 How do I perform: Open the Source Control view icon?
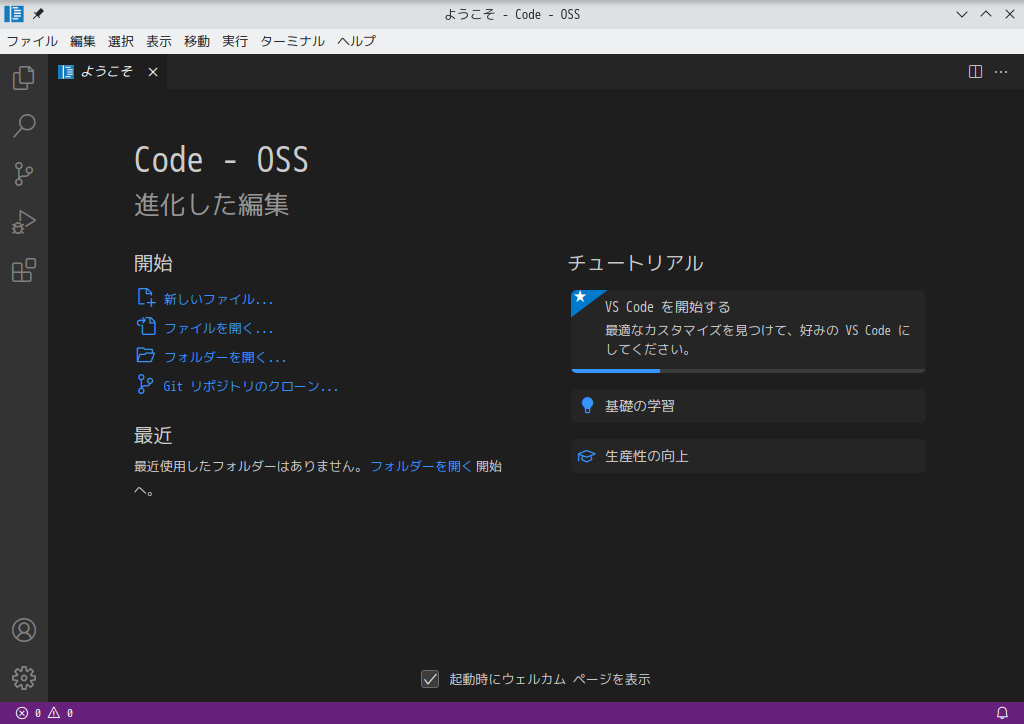tap(24, 174)
